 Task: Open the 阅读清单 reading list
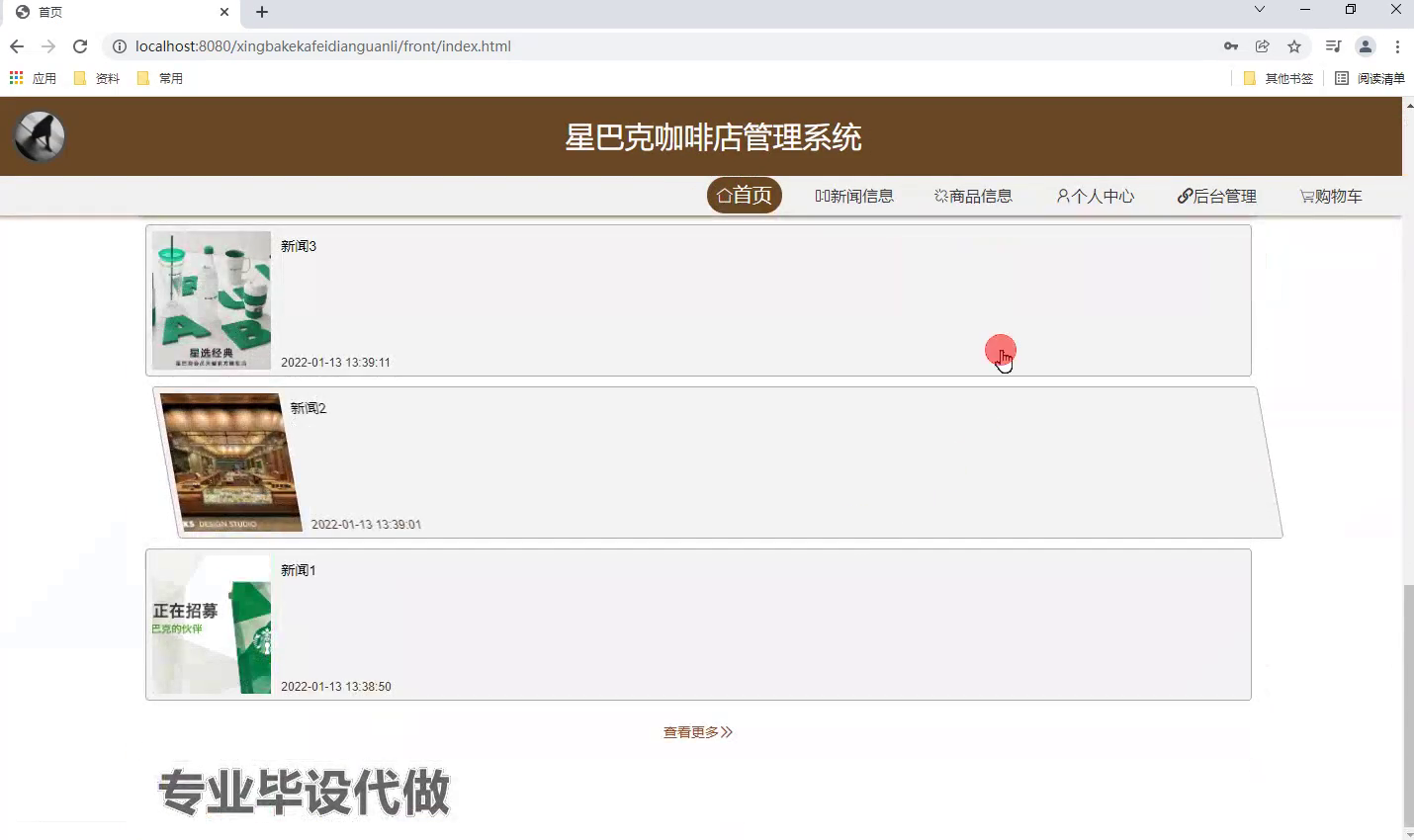point(1370,78)
